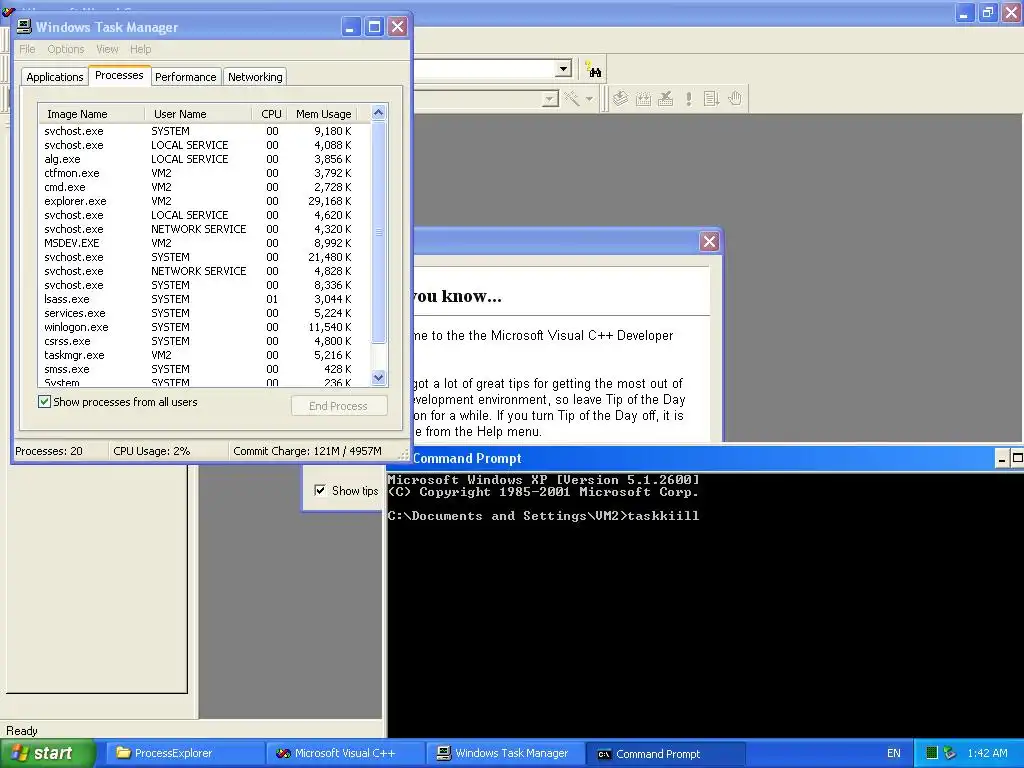Minimize the Command Prompt window
The image size is (1024, 768).
tap(1002, 458)
